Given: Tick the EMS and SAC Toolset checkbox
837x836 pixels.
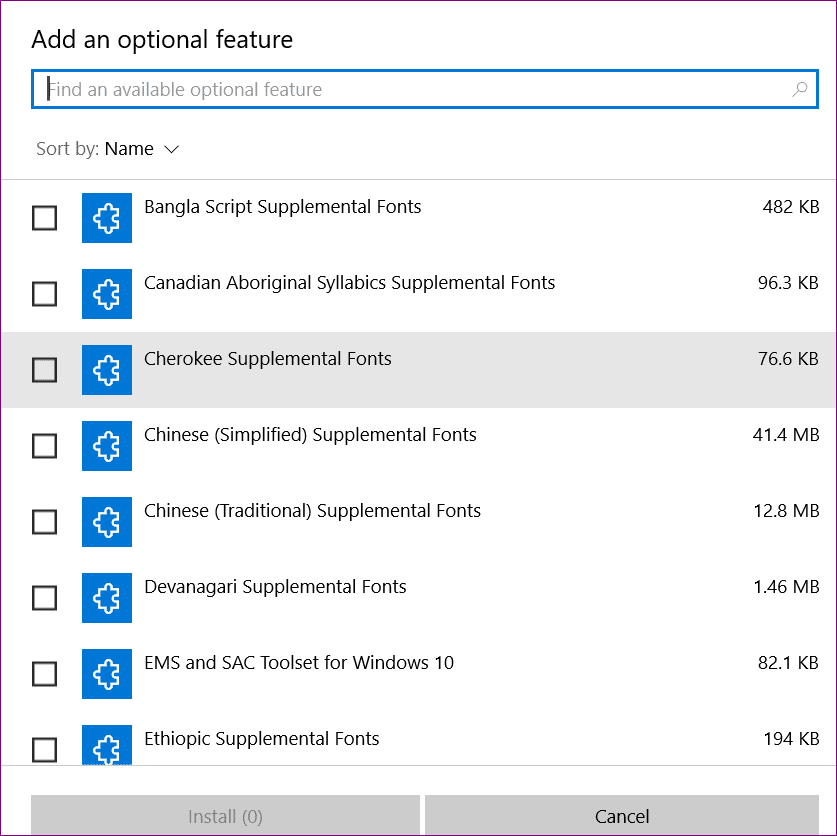Looking at the screenshot, I should point(44,674).
